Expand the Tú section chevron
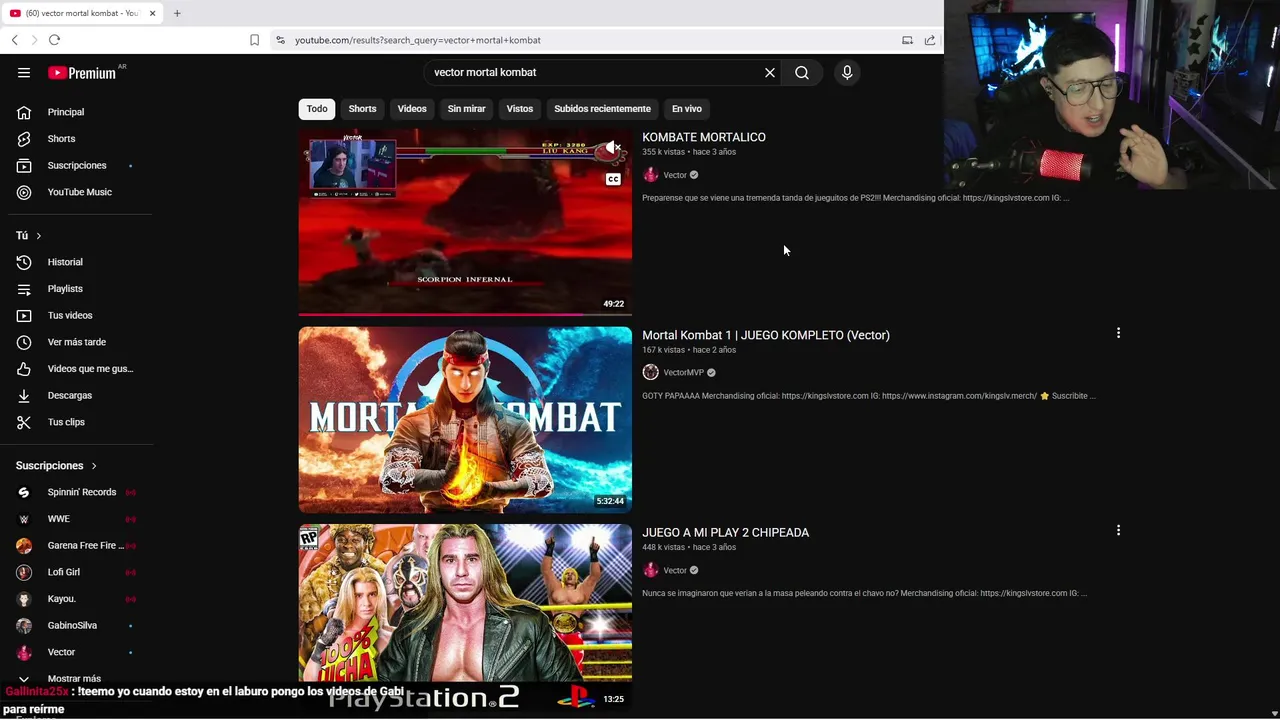The height and width of the screenshot is (720, 1280). pyautogui.click(x=38, y=235)
